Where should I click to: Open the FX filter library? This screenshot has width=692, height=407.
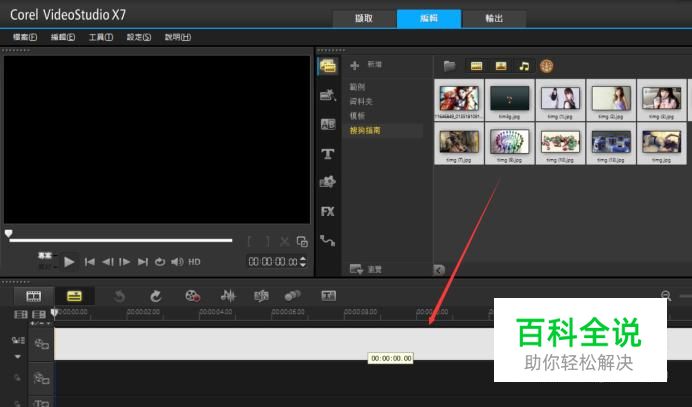pyautogui.click(x=327, y=211)
